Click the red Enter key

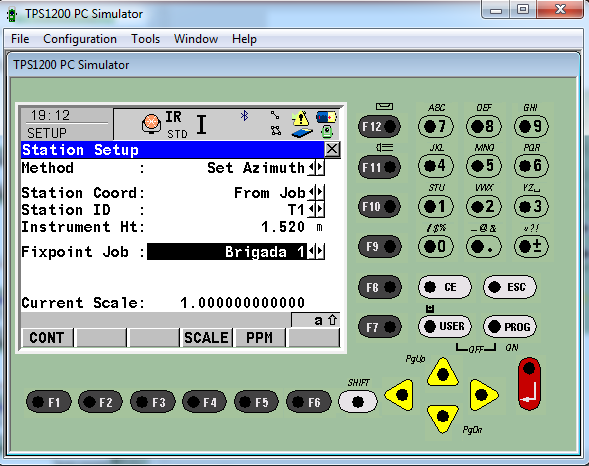529,383
